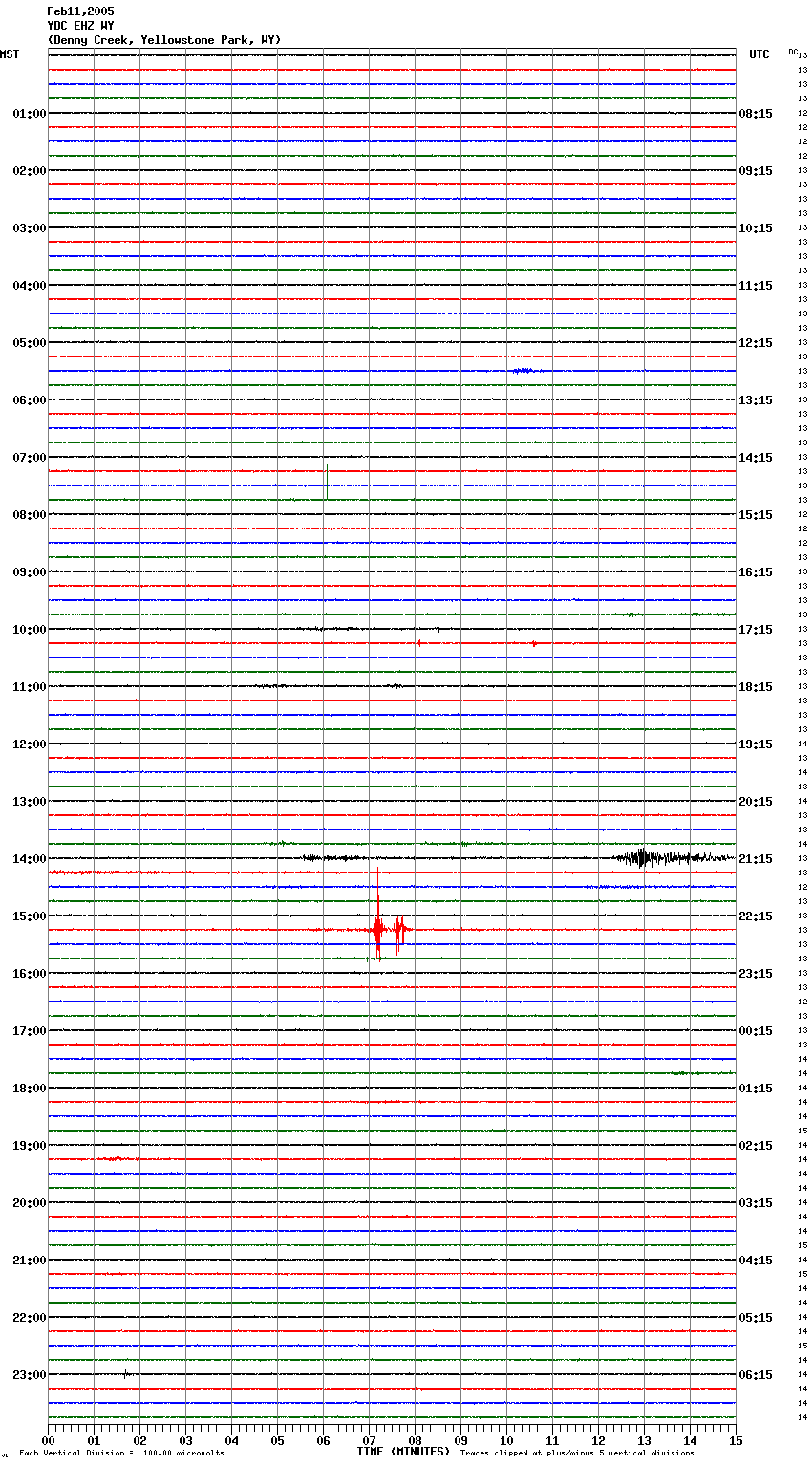Select the "02:00" MST hour label
Viewport: 812px width, 1466px height.
coord(29,171)
